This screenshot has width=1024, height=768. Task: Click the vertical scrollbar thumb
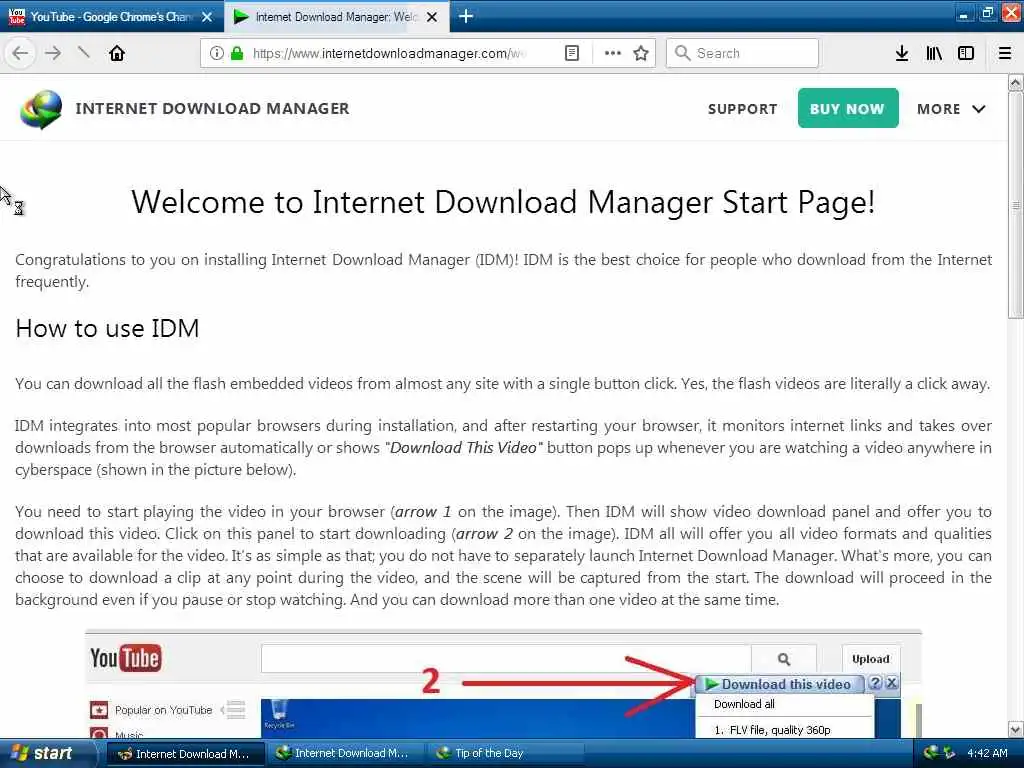click(x=1015, y=205)
